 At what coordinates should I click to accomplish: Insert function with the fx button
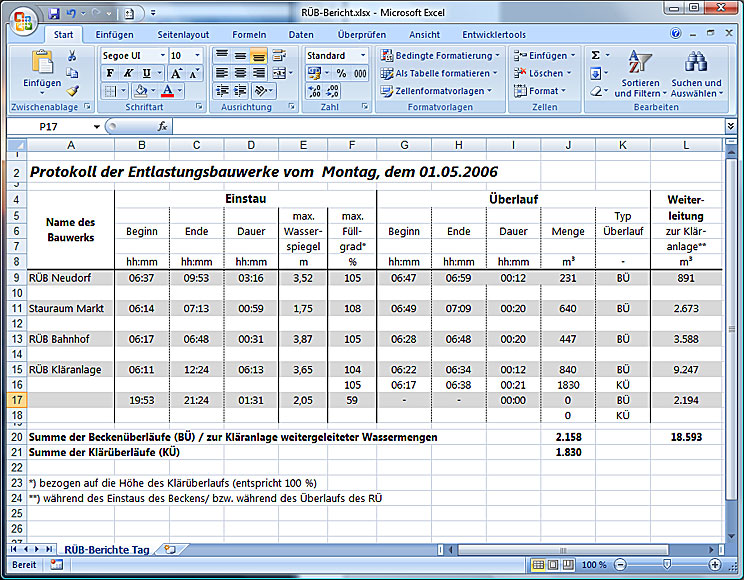click(162, 126)
